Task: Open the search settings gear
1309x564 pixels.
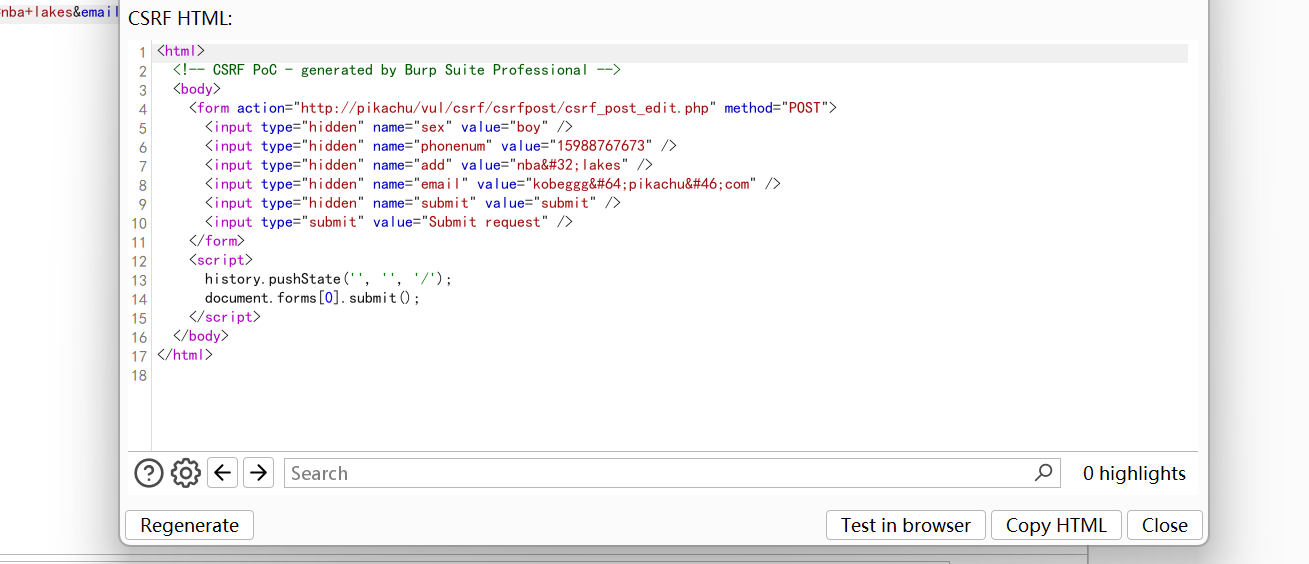Action: (186, 473)
